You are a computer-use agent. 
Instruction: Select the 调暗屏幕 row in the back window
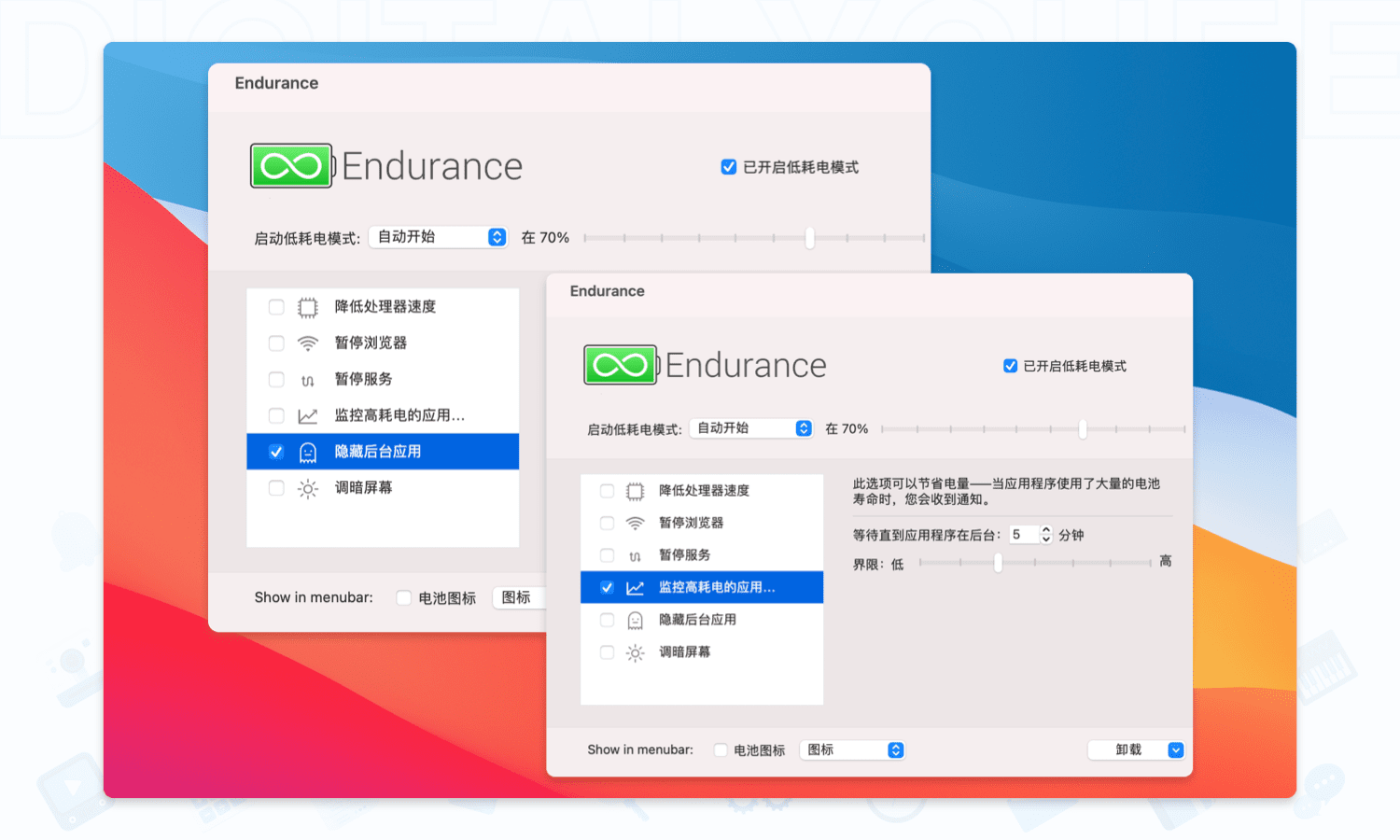(364, 488)
